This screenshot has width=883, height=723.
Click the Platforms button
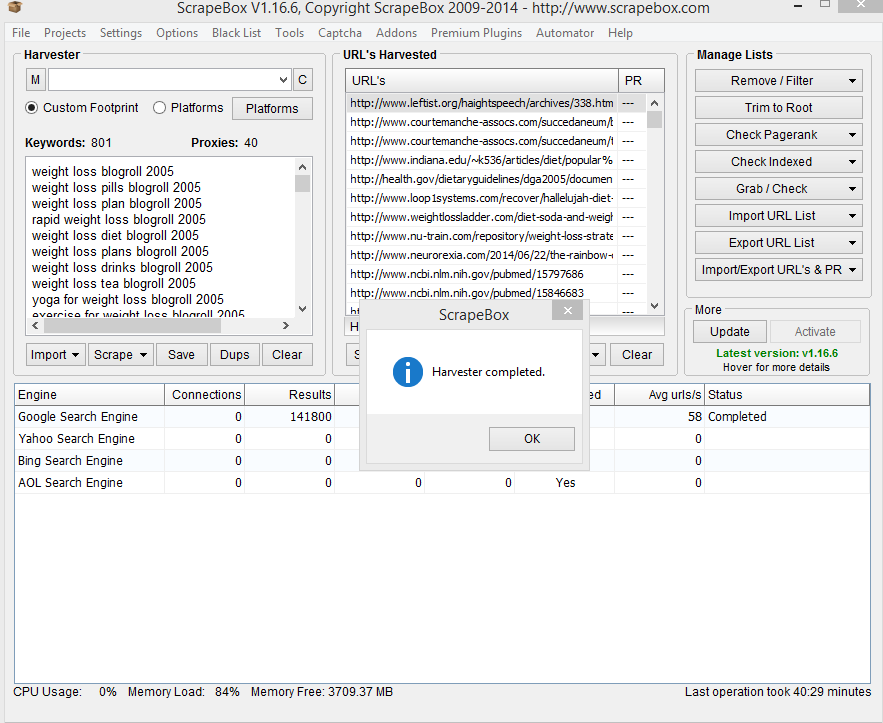[272, 109]
